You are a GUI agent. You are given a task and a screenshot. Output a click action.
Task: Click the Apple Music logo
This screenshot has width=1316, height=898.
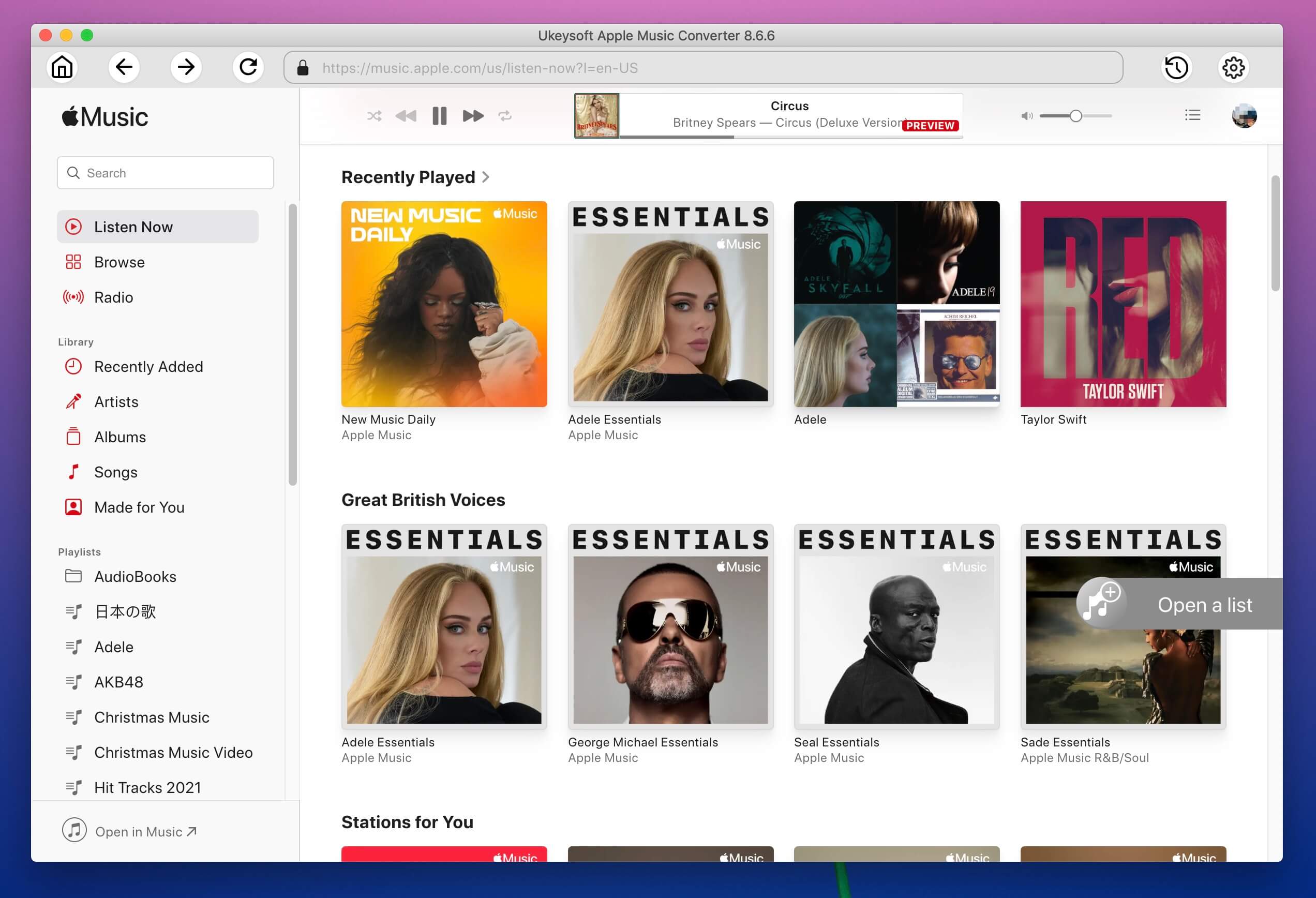pos(105,116)
